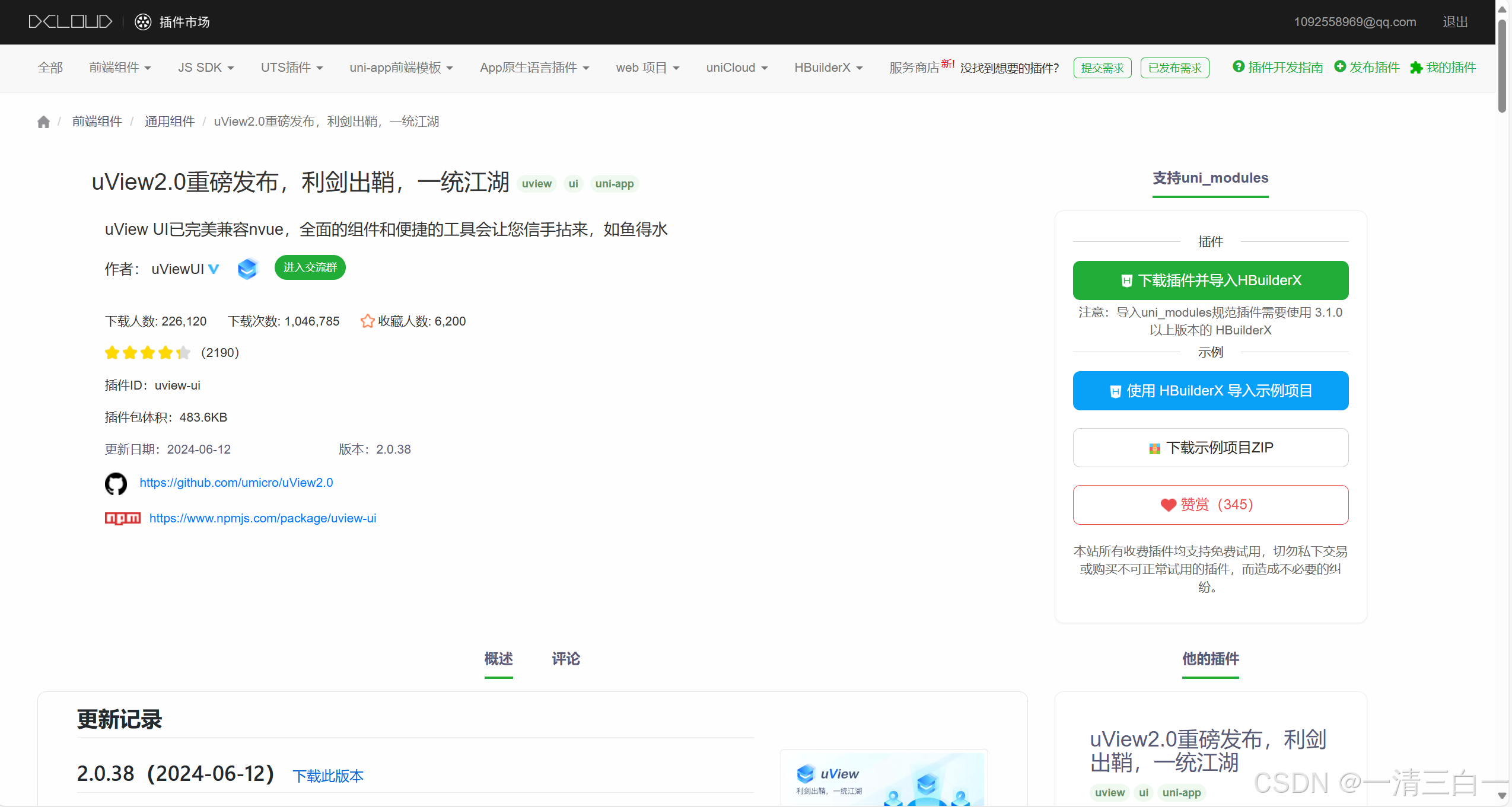Open the npmjs uview-ui package link
This screenshot has width=1512, height=807.
pyautogui.click(x=263, y=518)
